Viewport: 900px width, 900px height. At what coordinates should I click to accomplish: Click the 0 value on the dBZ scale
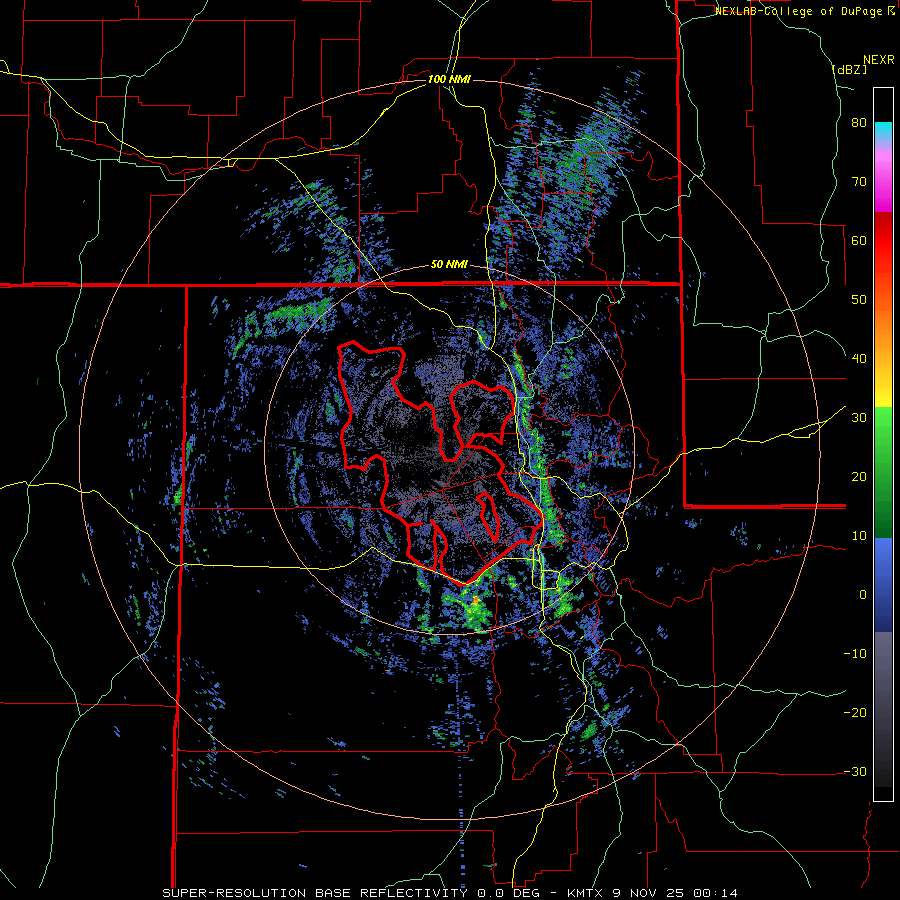pyautogui.click(x=863, y=595)
